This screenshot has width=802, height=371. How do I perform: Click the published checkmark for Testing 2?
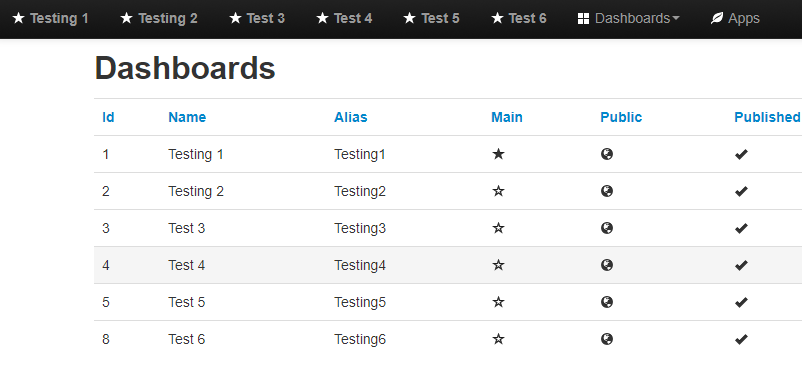pos(741,191)
